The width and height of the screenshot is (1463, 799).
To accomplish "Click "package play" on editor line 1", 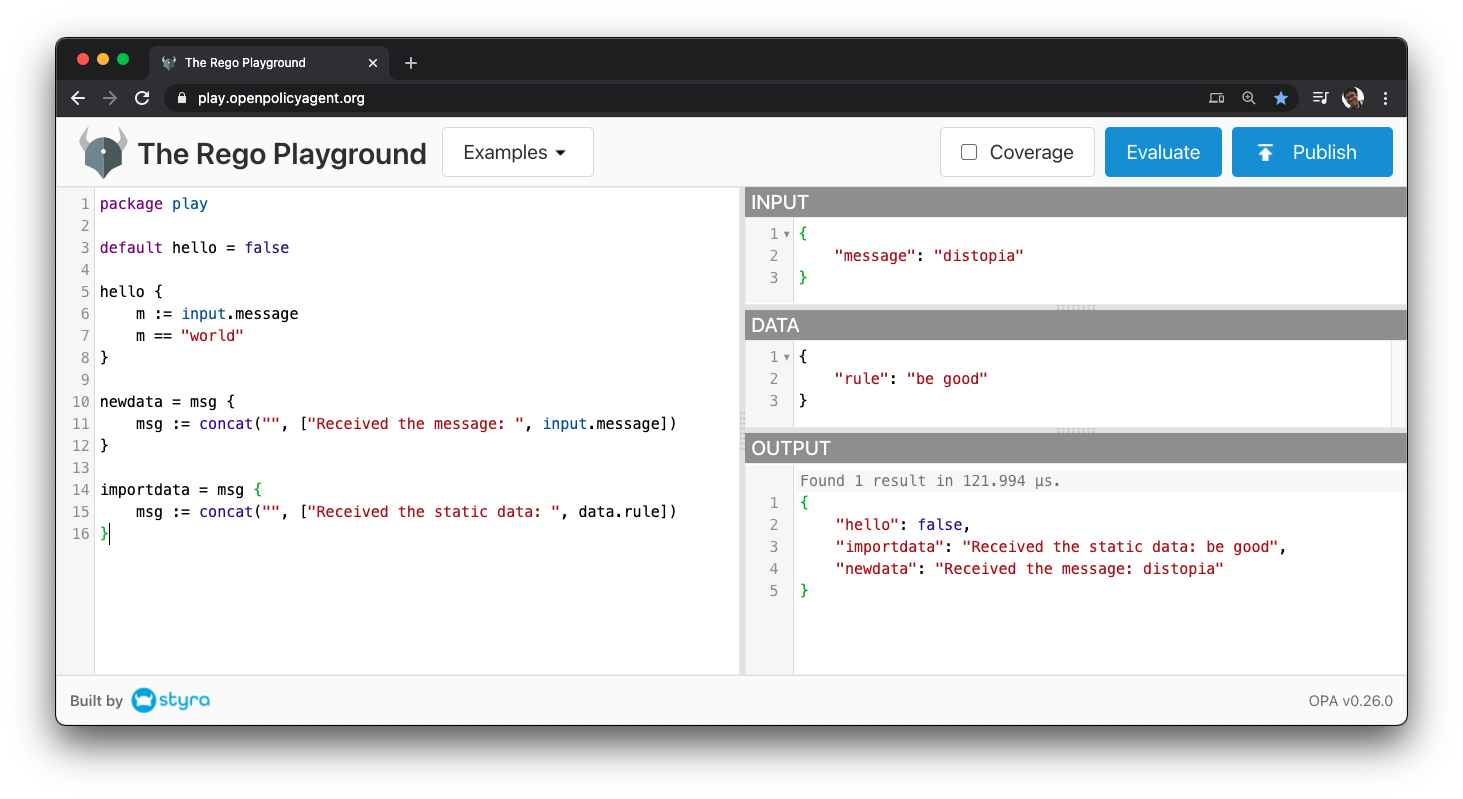I will coord(154,203).
